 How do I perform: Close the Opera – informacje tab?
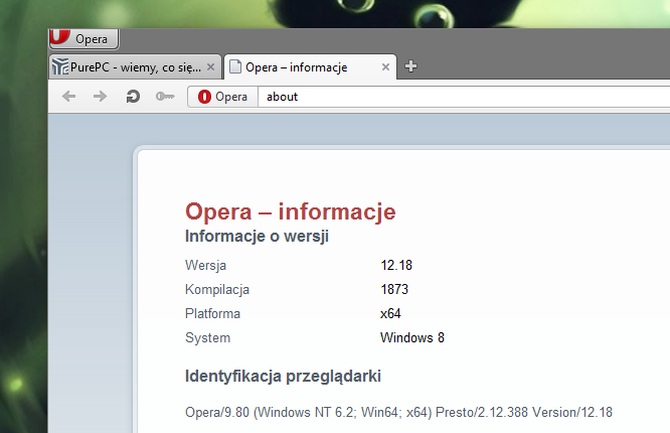coord(385,67)
